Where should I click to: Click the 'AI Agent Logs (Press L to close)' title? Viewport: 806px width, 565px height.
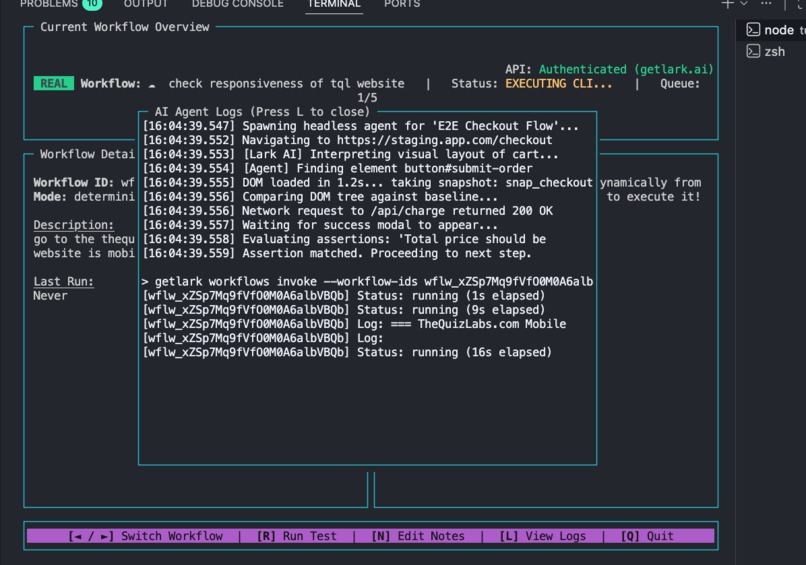pyautogui.click(x=262, y=112)
